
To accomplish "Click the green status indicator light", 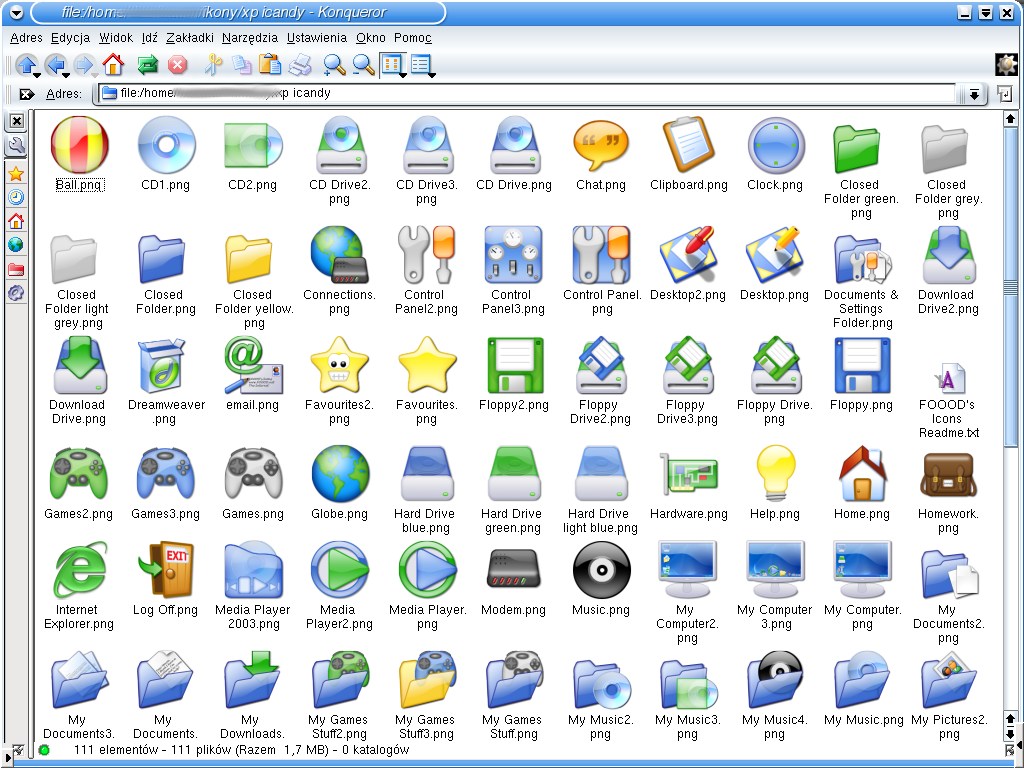I will pyautogui.click(x=44, y=750).
